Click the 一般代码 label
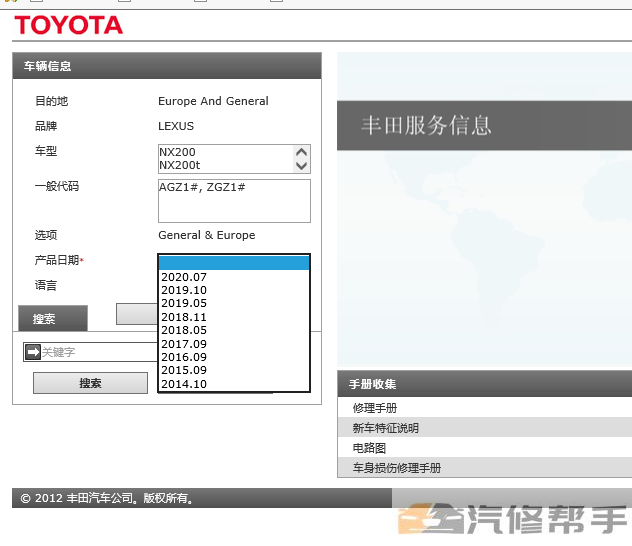 coord(57,186)
